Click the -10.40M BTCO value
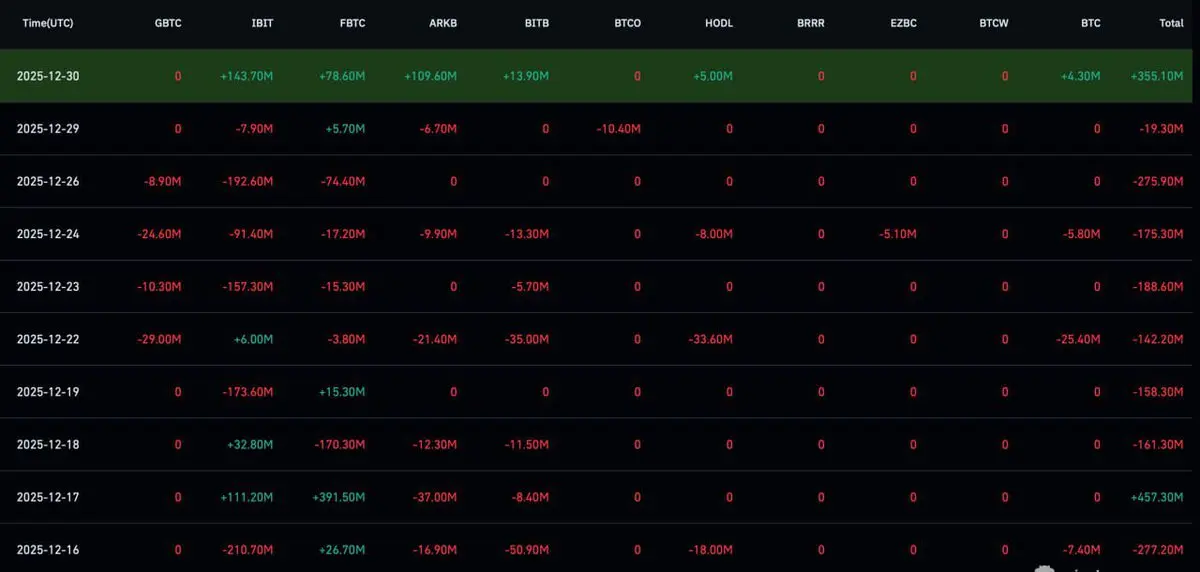Viewport: 1200px width, 572px height. (620, 129)
